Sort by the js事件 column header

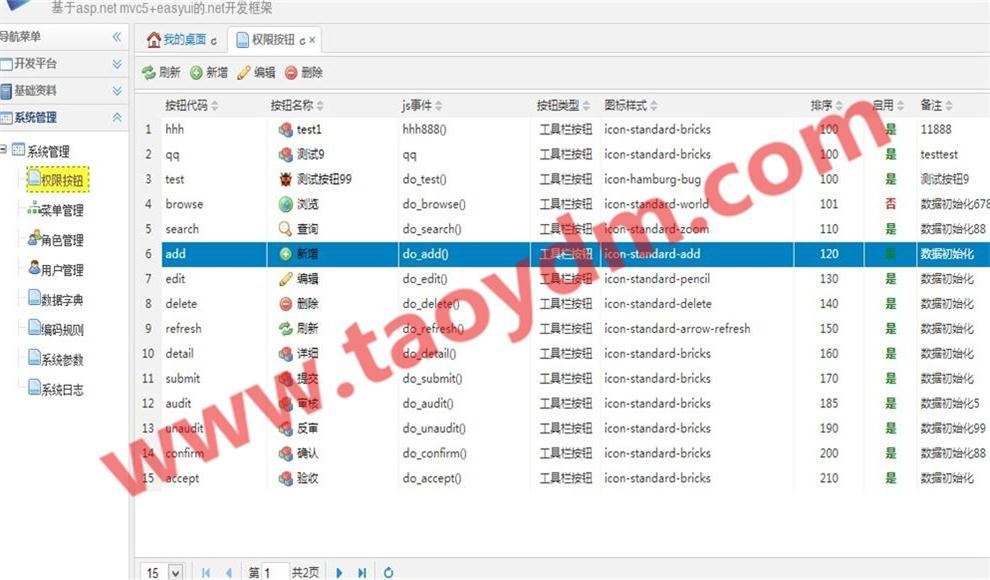coord(422,105)
